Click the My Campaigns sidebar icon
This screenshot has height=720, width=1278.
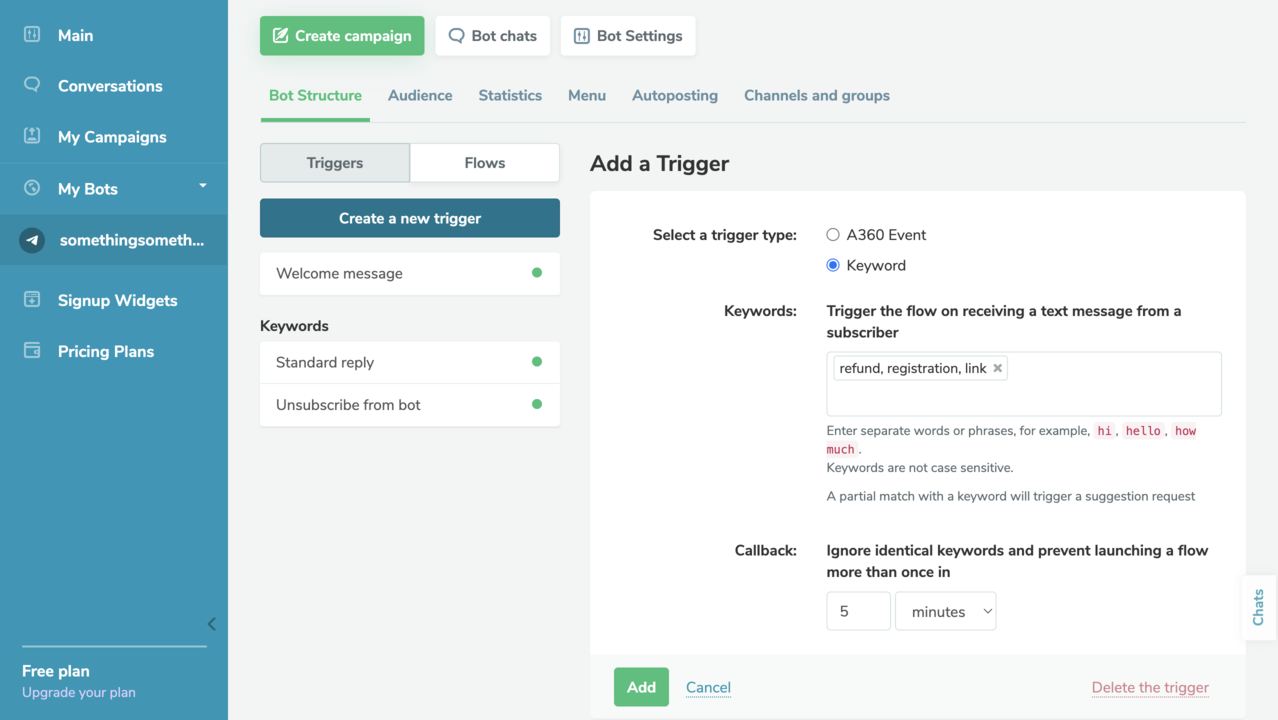[x=32, y=136]
